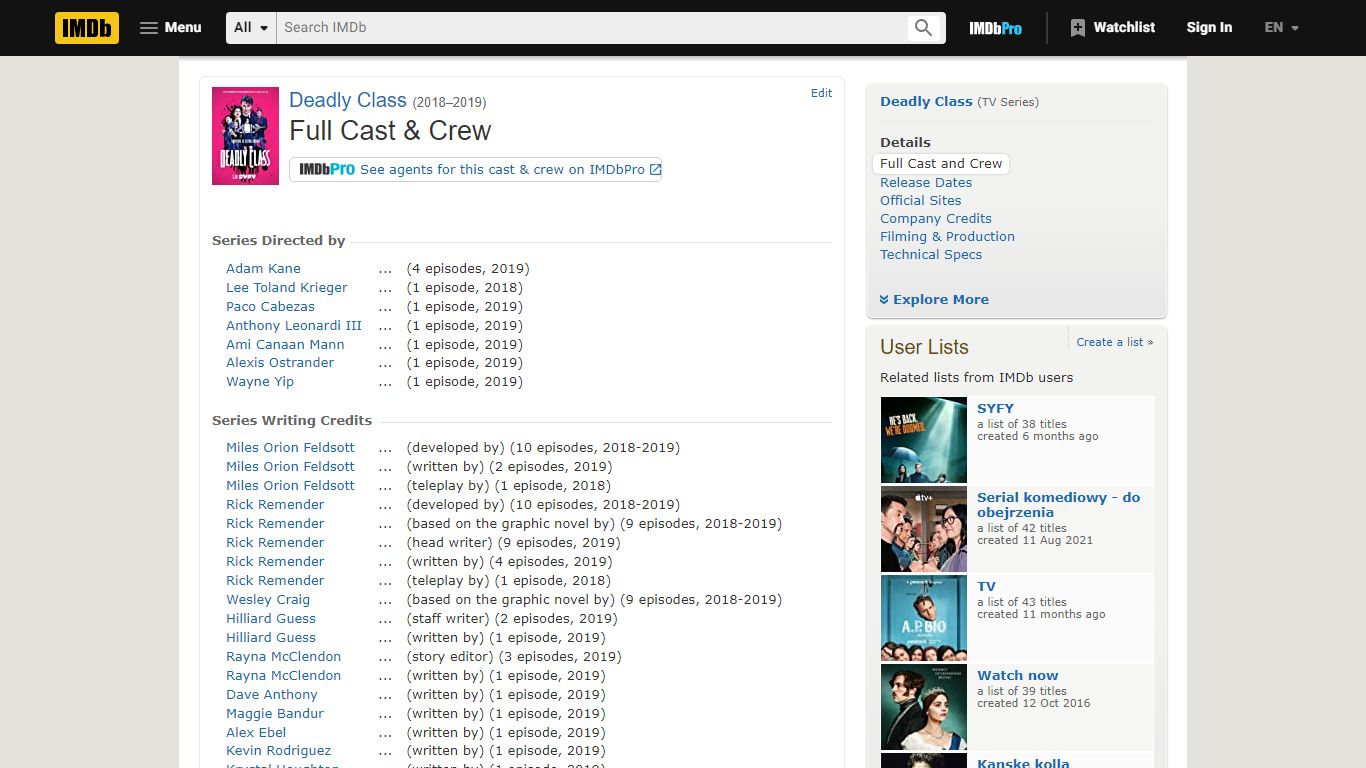Viewport: 1366px width, 768px height.
Task: Click the Edit link on the cast page
Action: (x=821, y=93)
